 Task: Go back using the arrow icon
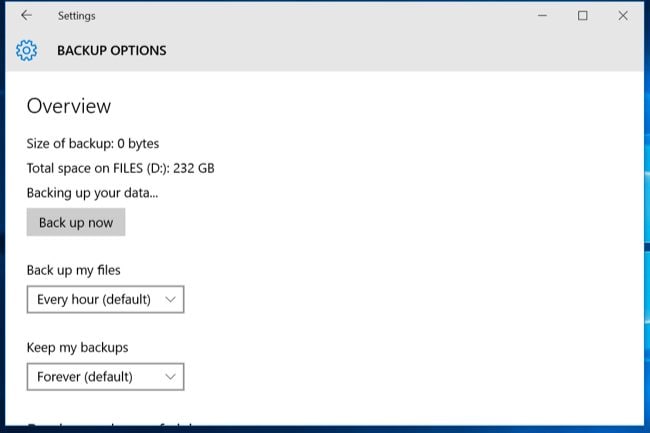pos(26,16)
